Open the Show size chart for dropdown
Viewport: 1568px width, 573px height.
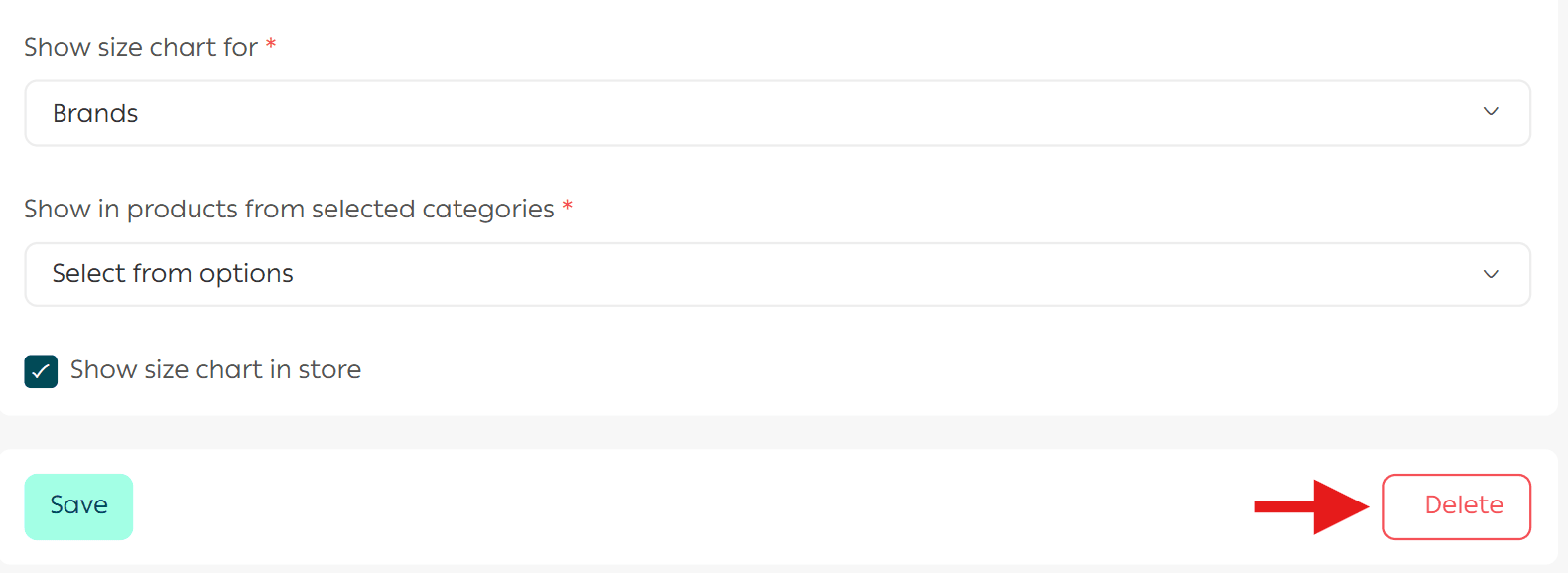[x=777, y=113]
